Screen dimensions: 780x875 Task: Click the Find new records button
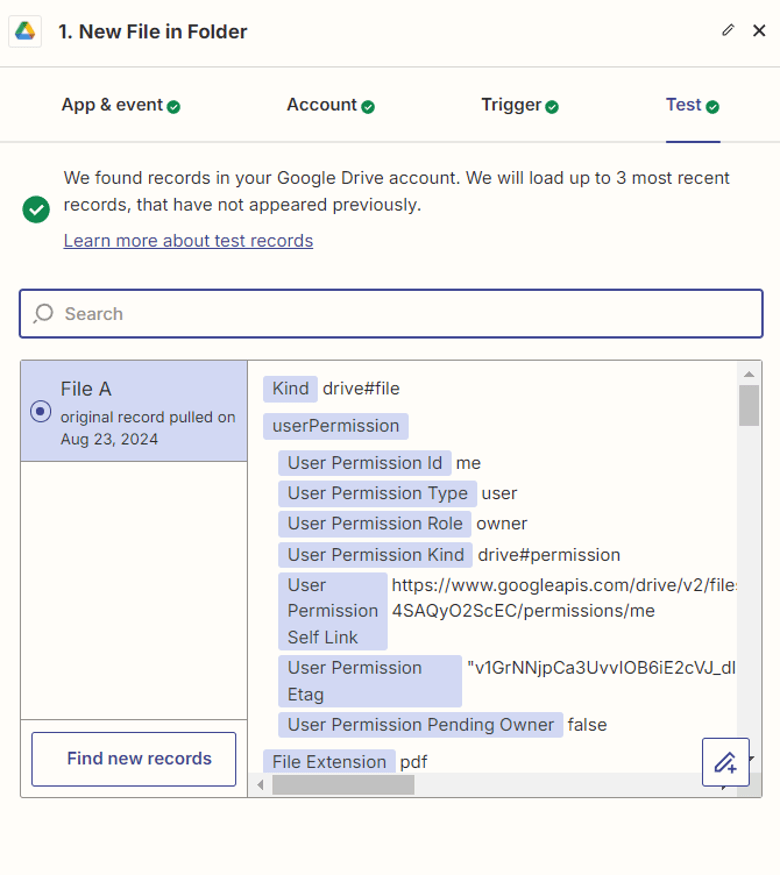(x=134, y=759)
